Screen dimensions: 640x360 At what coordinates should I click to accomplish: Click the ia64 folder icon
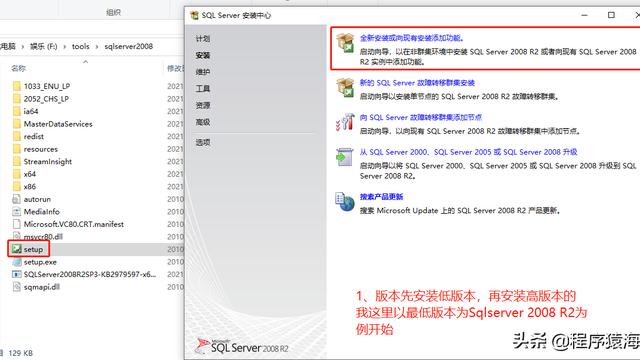pyautogui.click(x=16, y=111)
